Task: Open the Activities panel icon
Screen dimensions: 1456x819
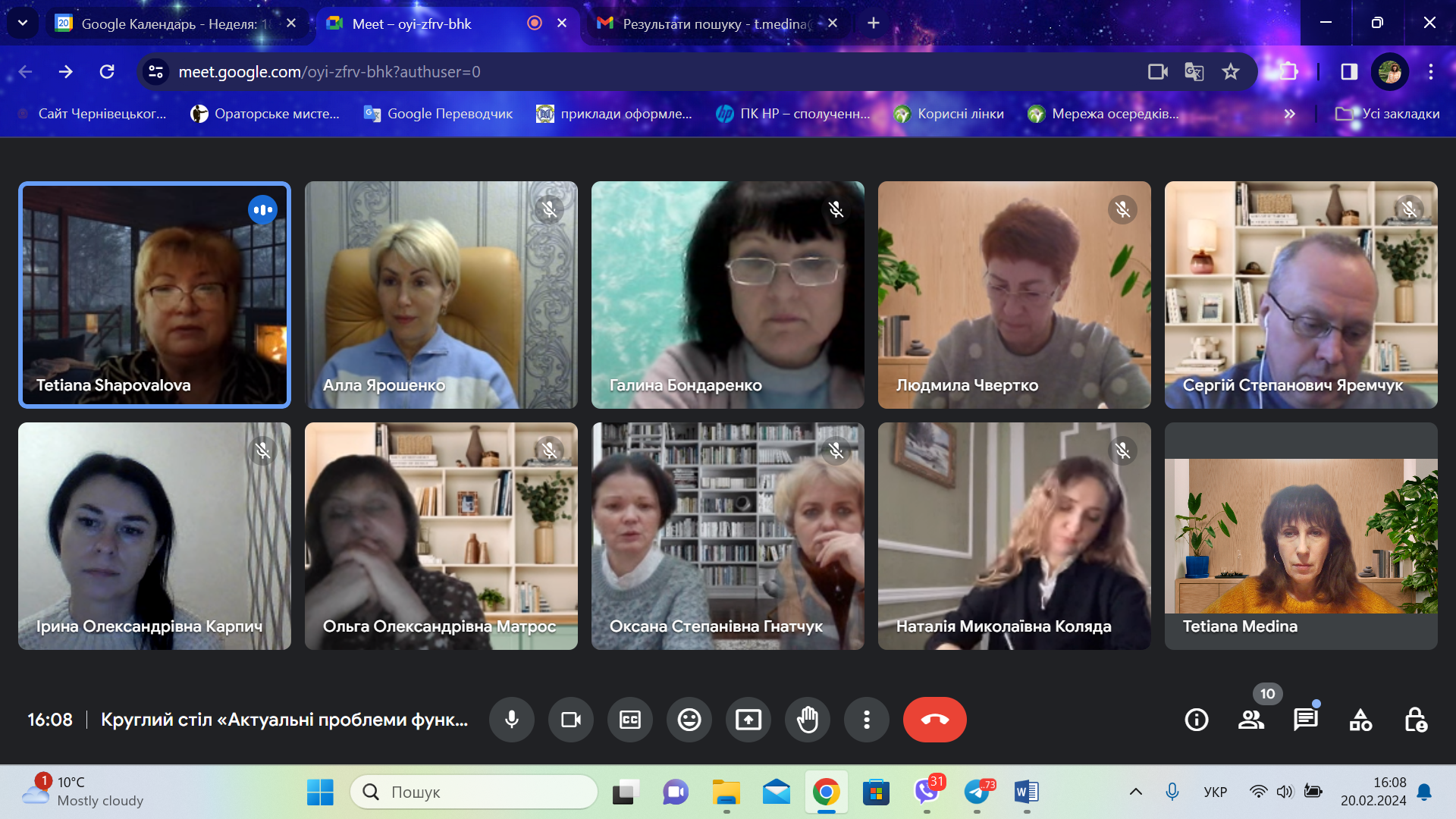Action: (1360, 719)
